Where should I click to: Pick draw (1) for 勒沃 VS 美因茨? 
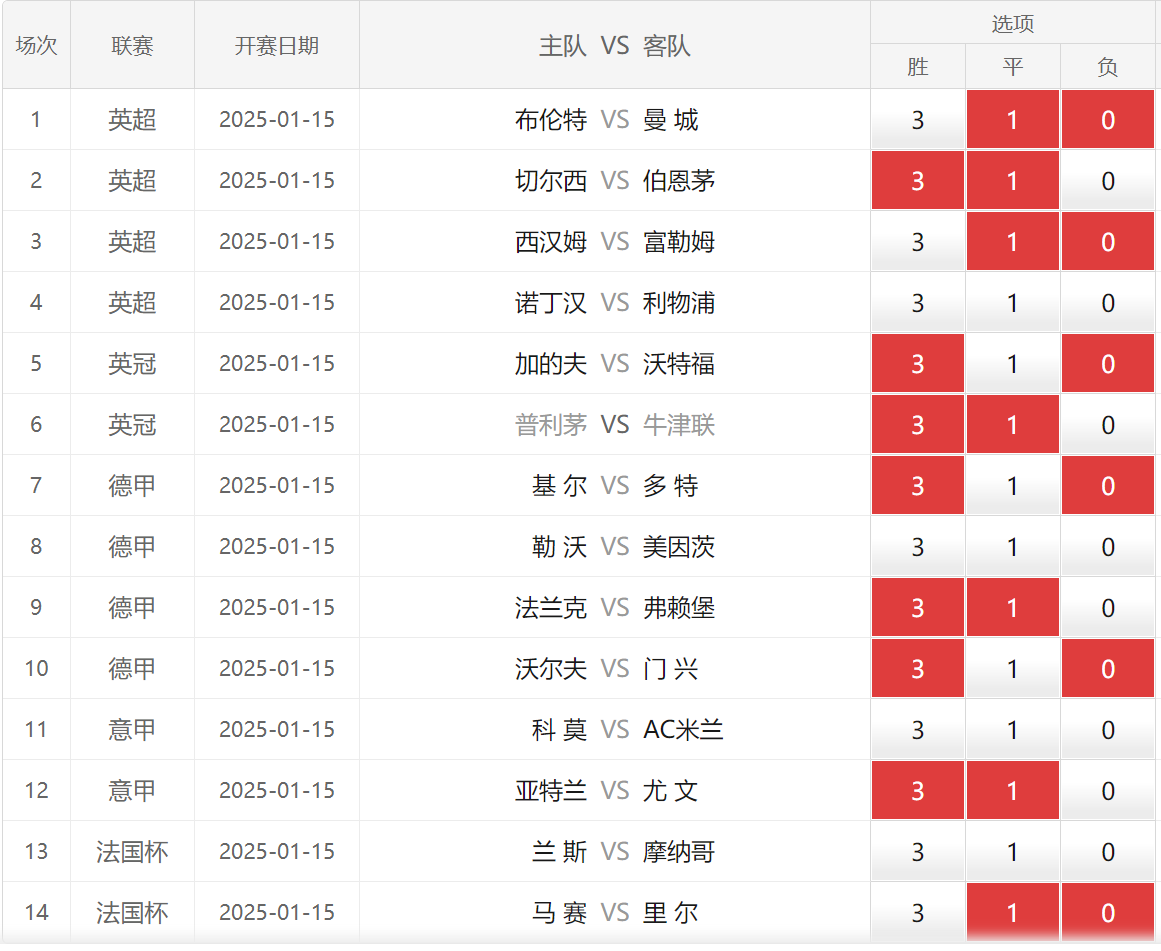point(1012,547)
